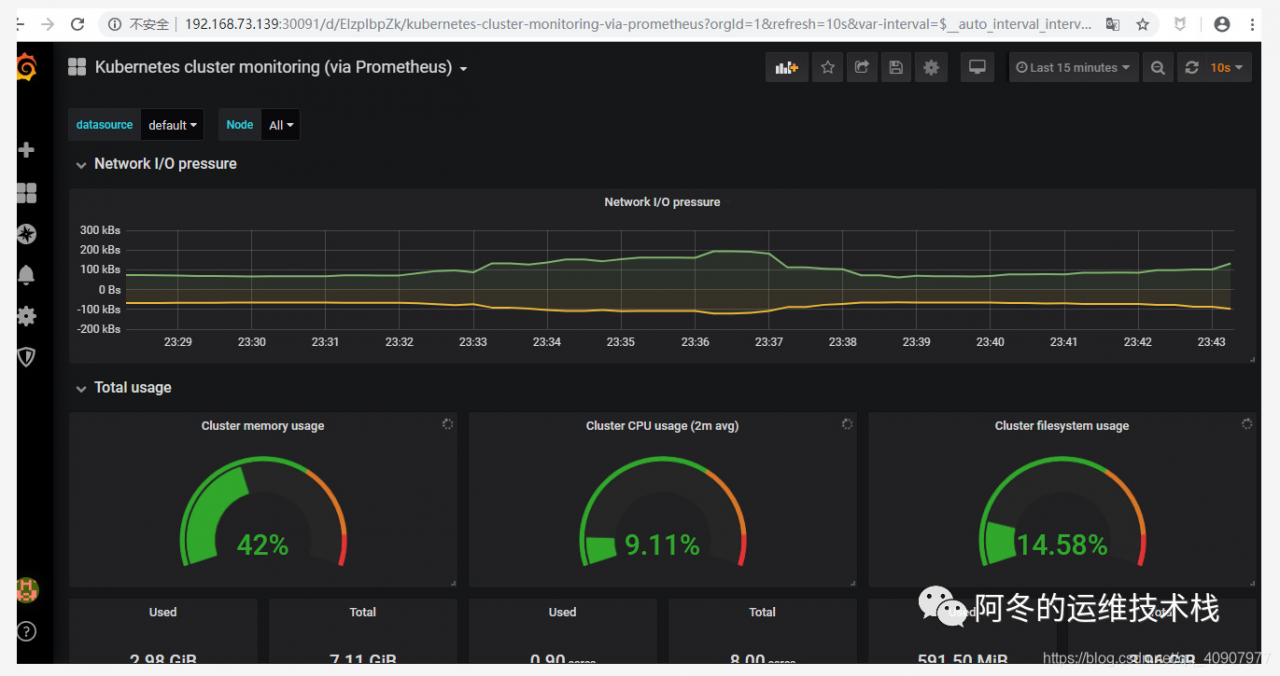Open Cluster CPU usage (2m avg) panel menu
1280x676 pixels.
point(662,426)
